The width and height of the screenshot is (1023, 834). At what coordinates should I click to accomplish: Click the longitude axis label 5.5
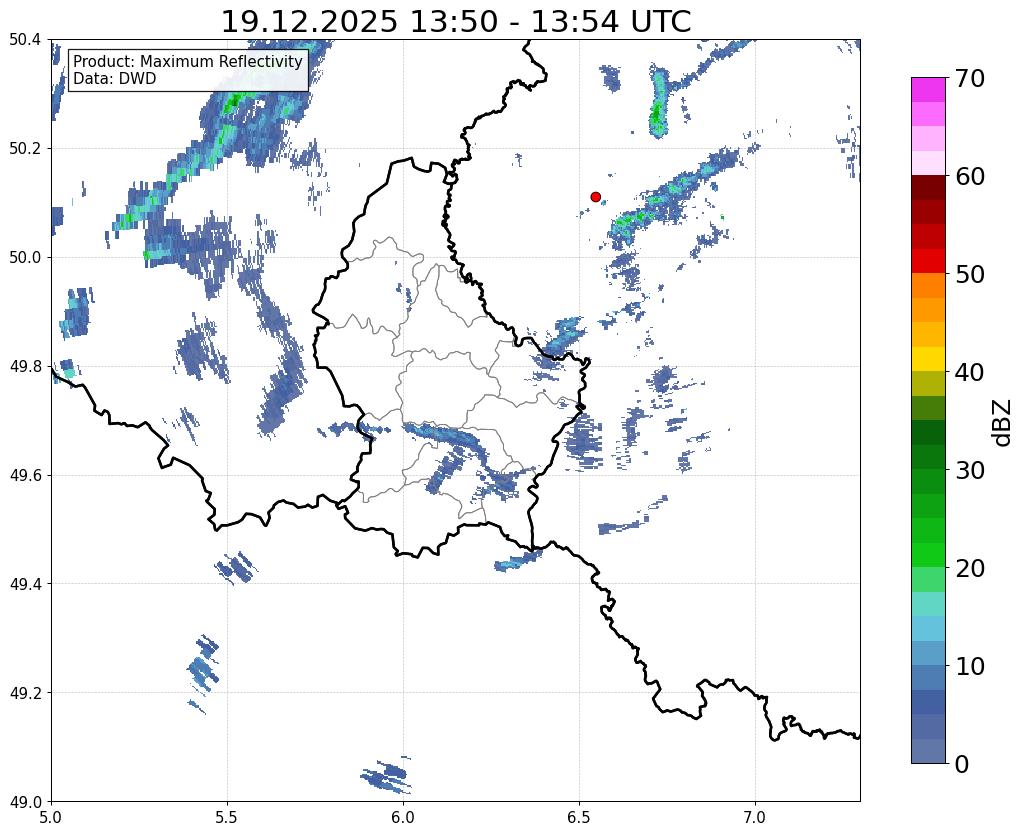(227, 817)
